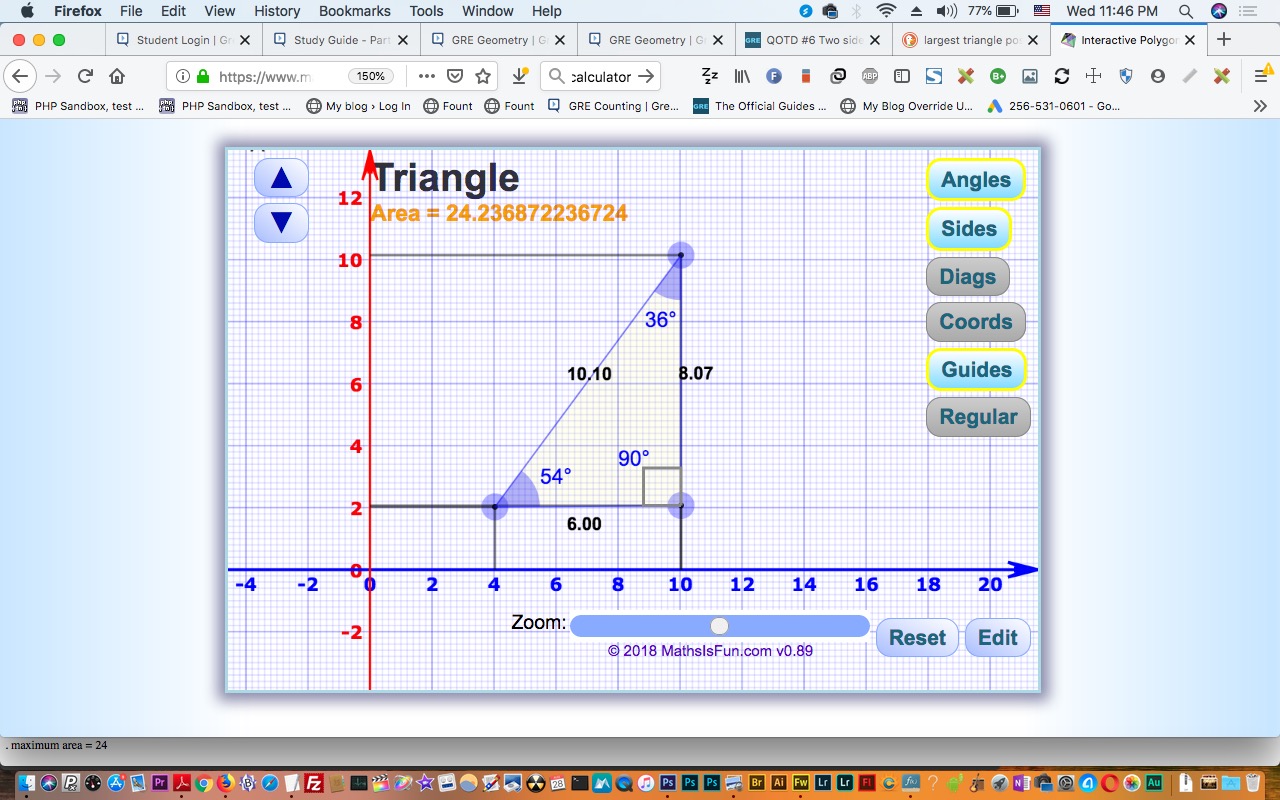Screen dimensions: 1280x800
Task: Click the up arrow polygon button
Action: (281, 178)
